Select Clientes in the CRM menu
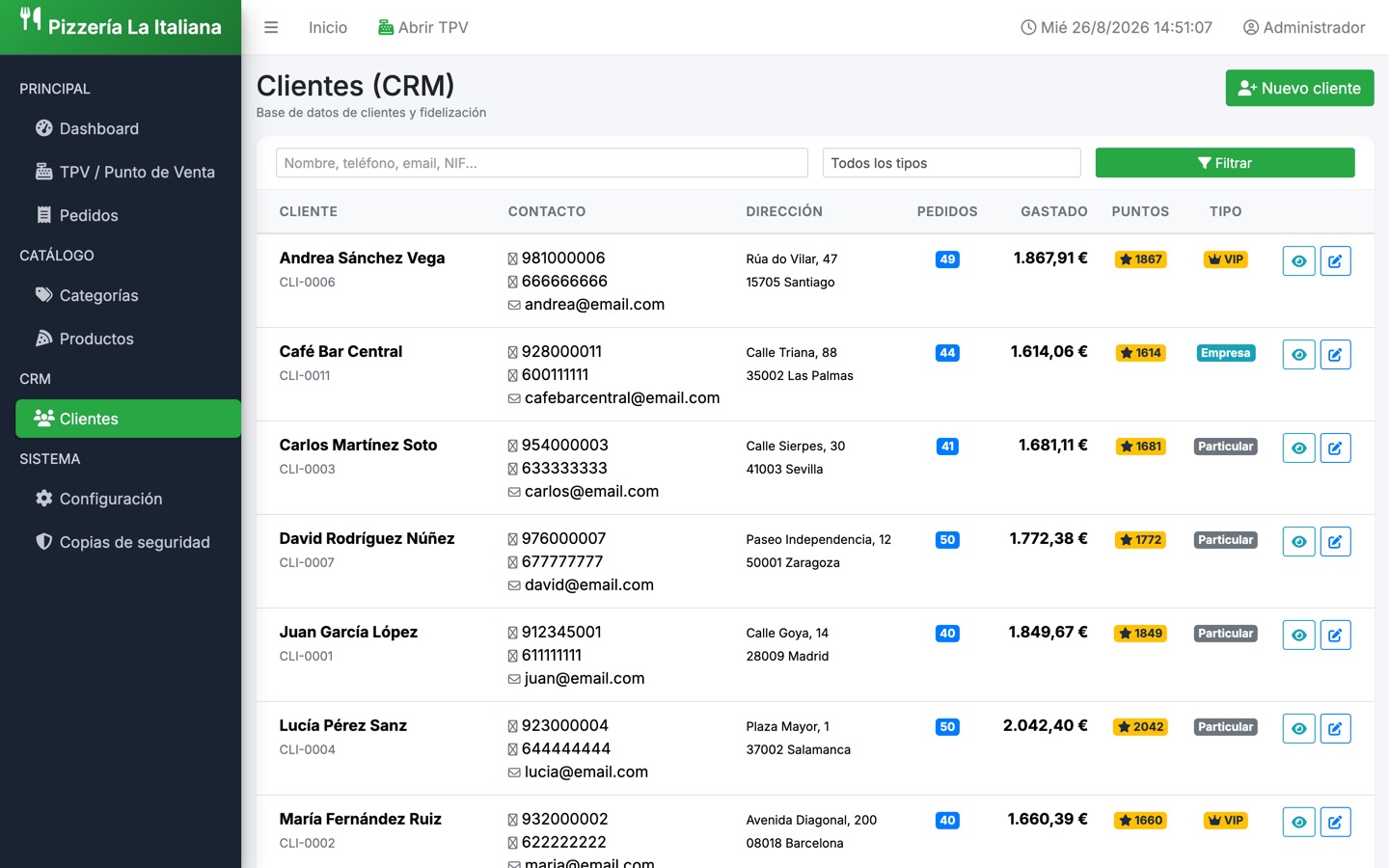 [128, 419]
